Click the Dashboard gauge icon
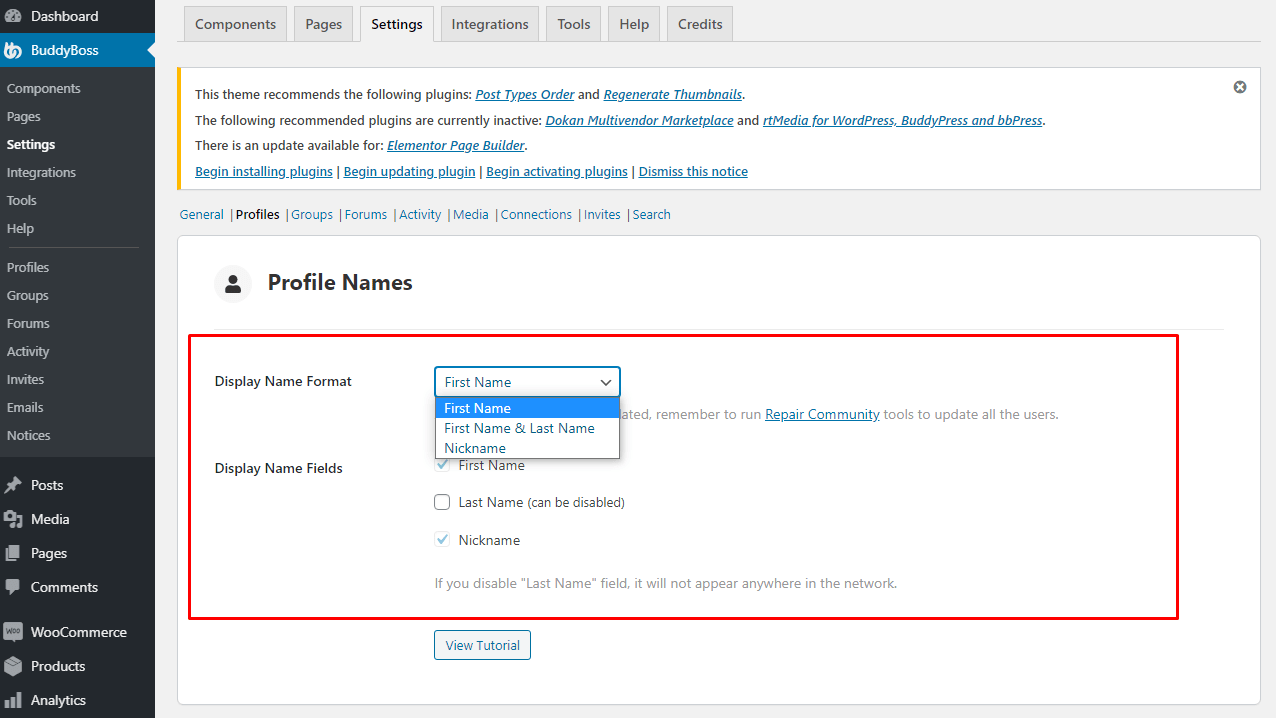 pyautogui.click(x=13, y=16)
